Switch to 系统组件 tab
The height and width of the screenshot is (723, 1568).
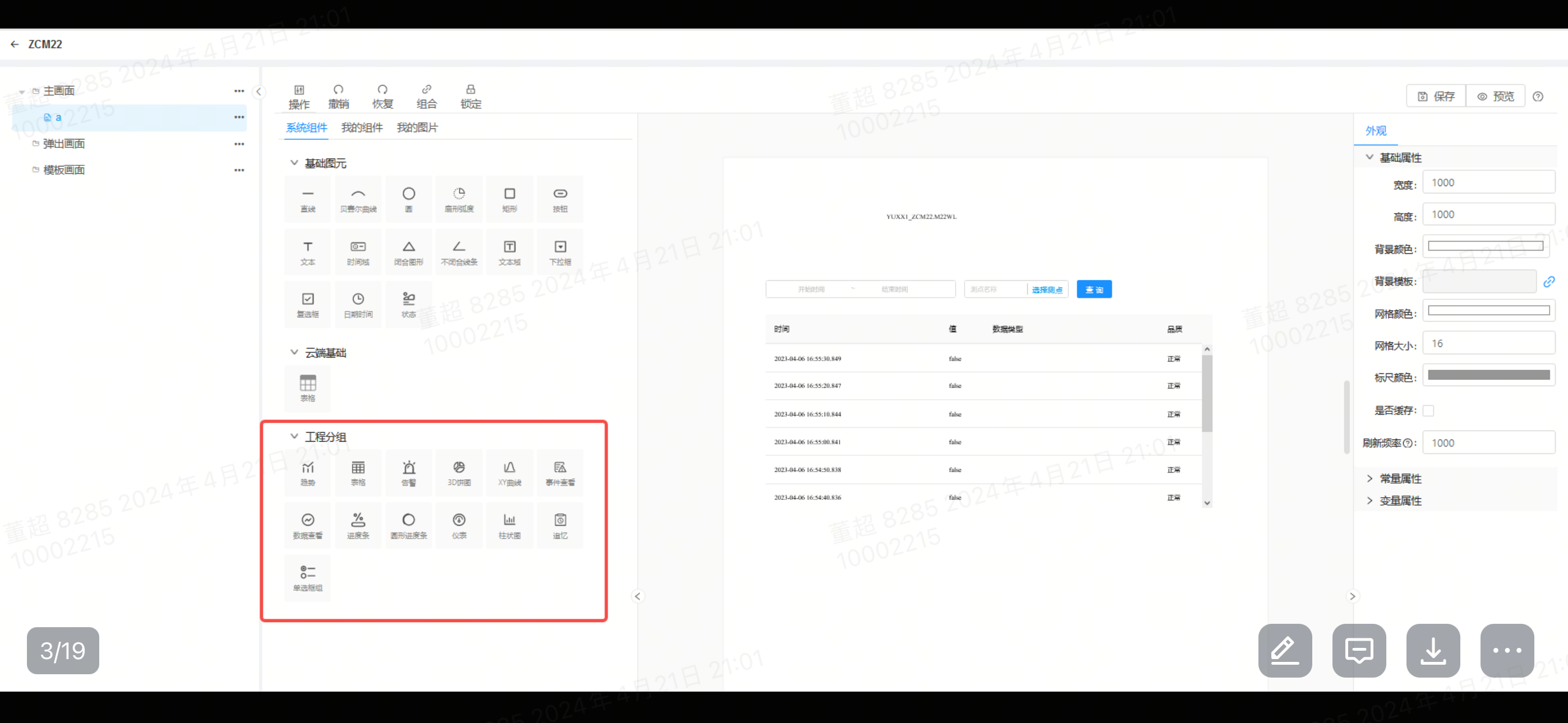[x=307, y=128]
